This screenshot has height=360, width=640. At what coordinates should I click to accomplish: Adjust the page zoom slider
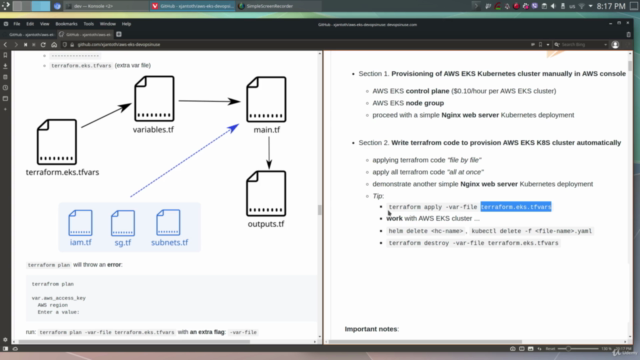(x=578, y=349)
